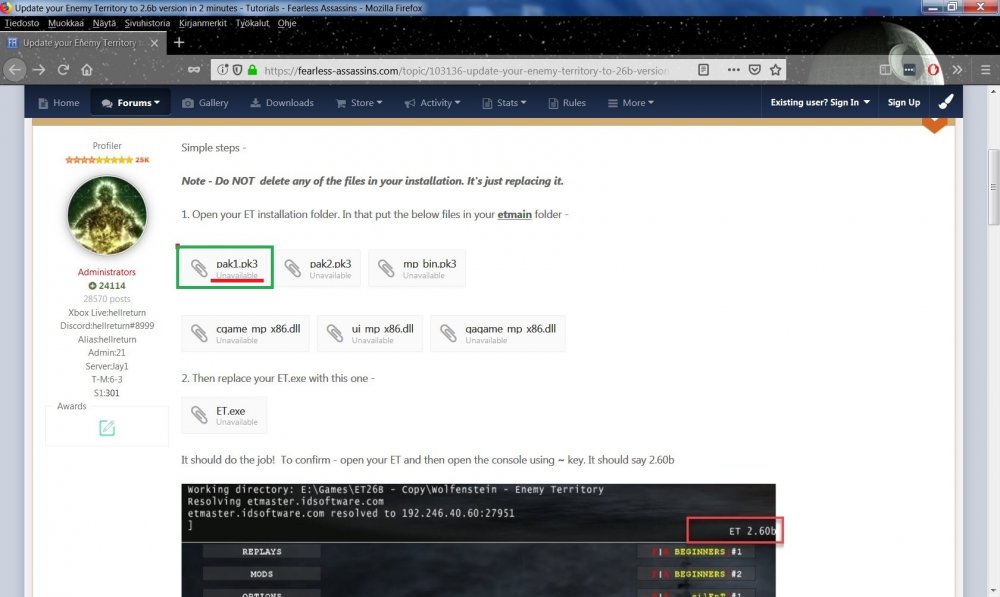Open the Firefox hamburger menu
The image size is (1000, 597).
pos(985,70)
